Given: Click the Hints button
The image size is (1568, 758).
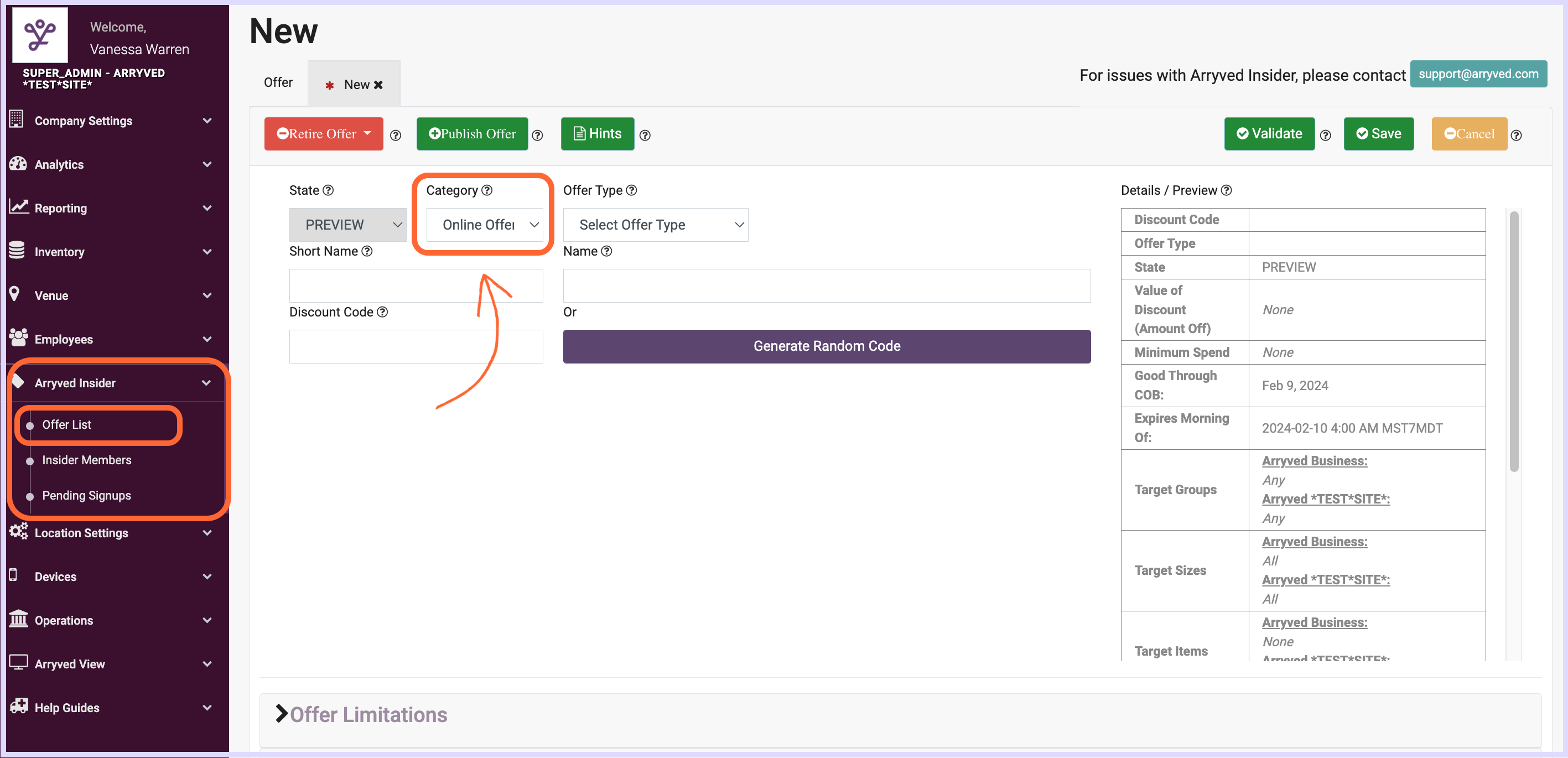Looking at the screenshot, I should coord(597,133).
